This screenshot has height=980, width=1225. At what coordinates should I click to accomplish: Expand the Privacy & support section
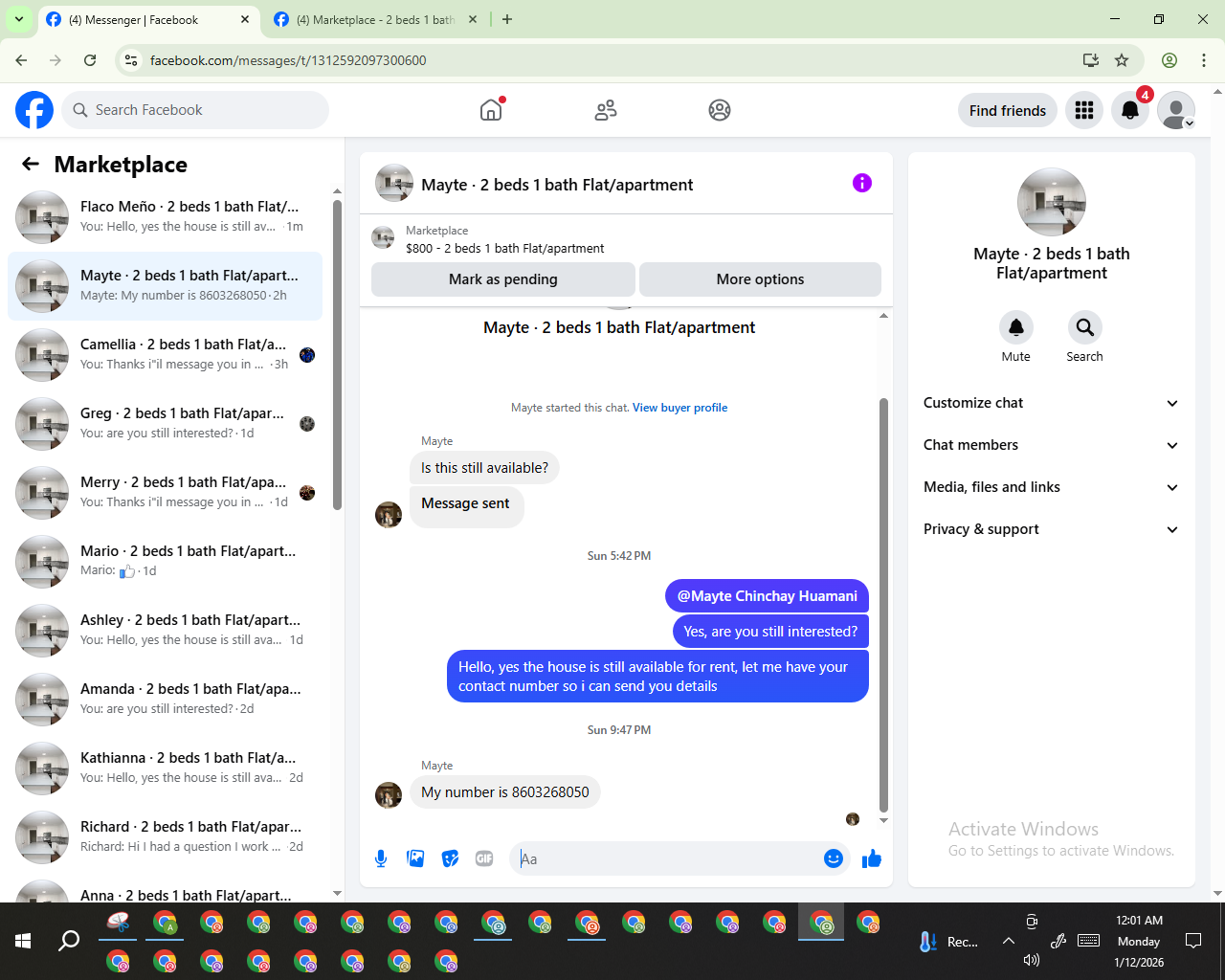[1051, 529]
